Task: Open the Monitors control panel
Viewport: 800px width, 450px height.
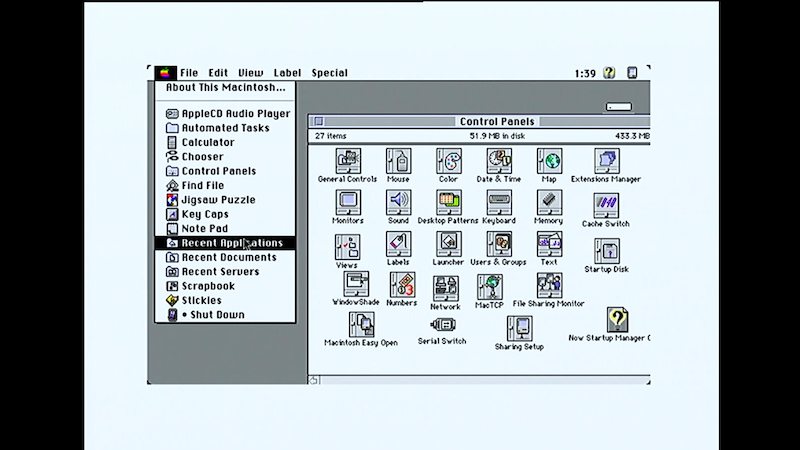Action: coord(348,203)
